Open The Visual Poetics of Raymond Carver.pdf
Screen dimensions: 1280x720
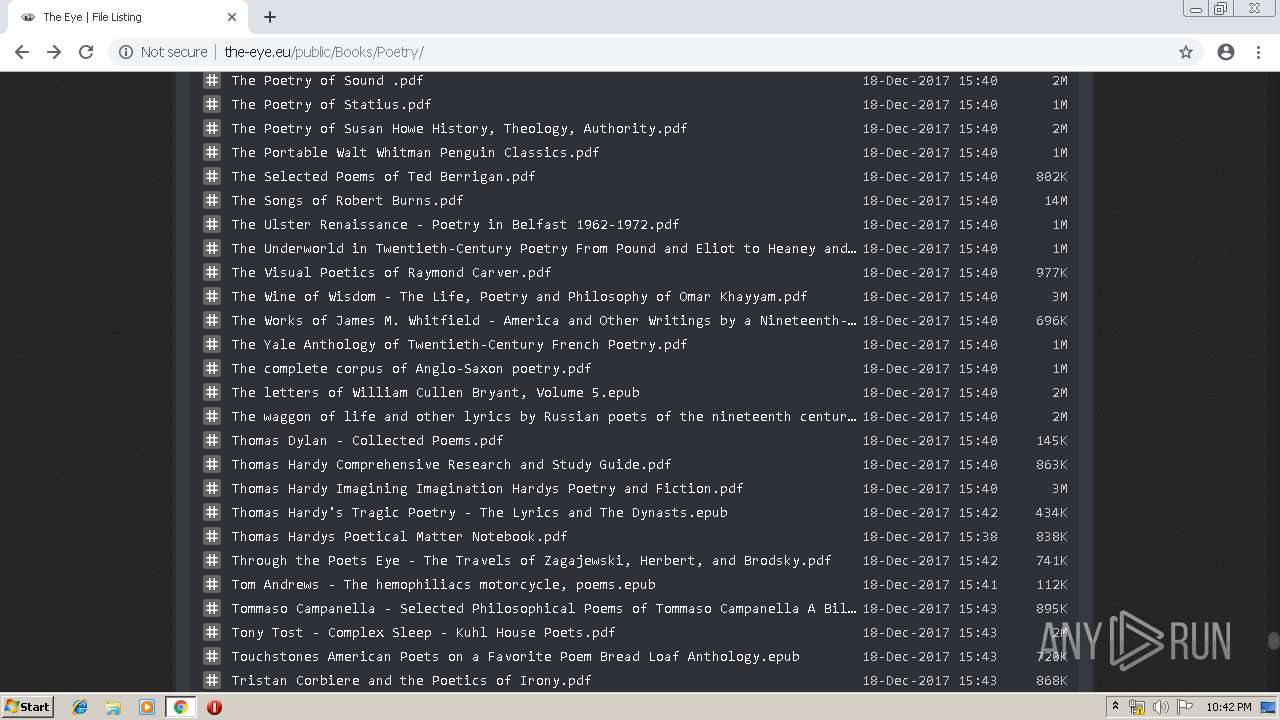[391, 272]
